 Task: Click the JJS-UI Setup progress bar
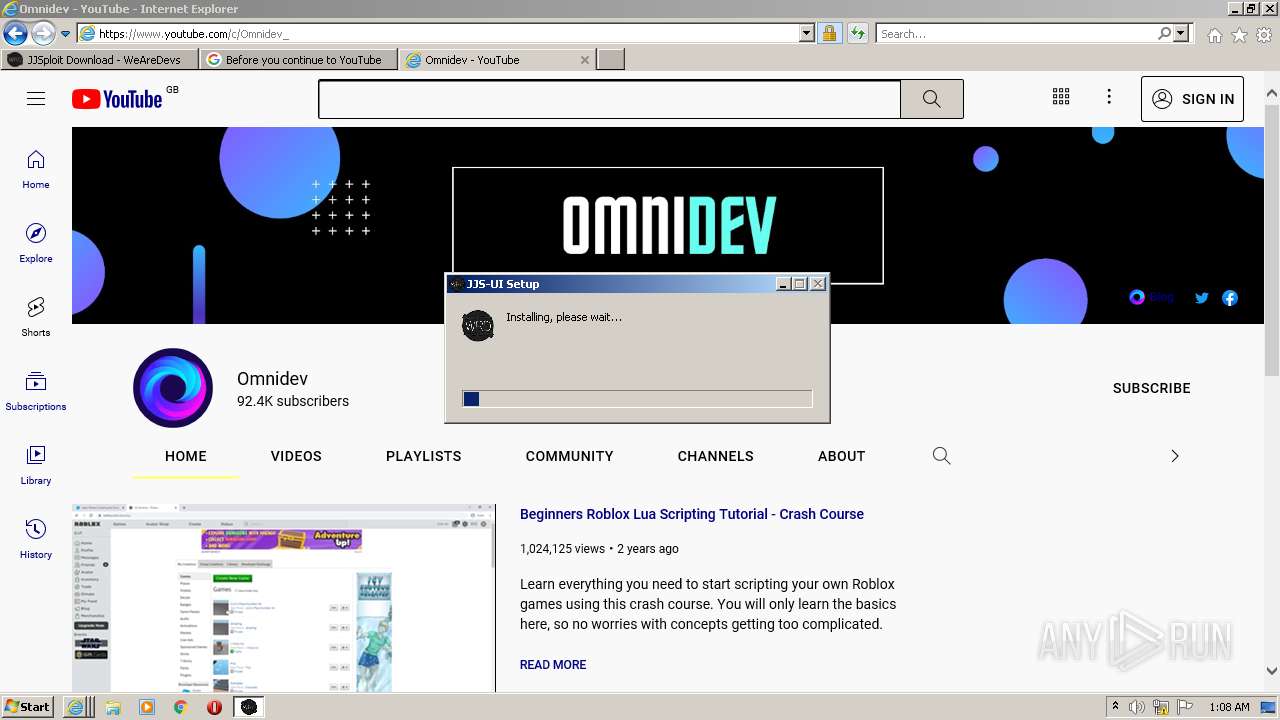pyautogui.click(x=637, y=399)
